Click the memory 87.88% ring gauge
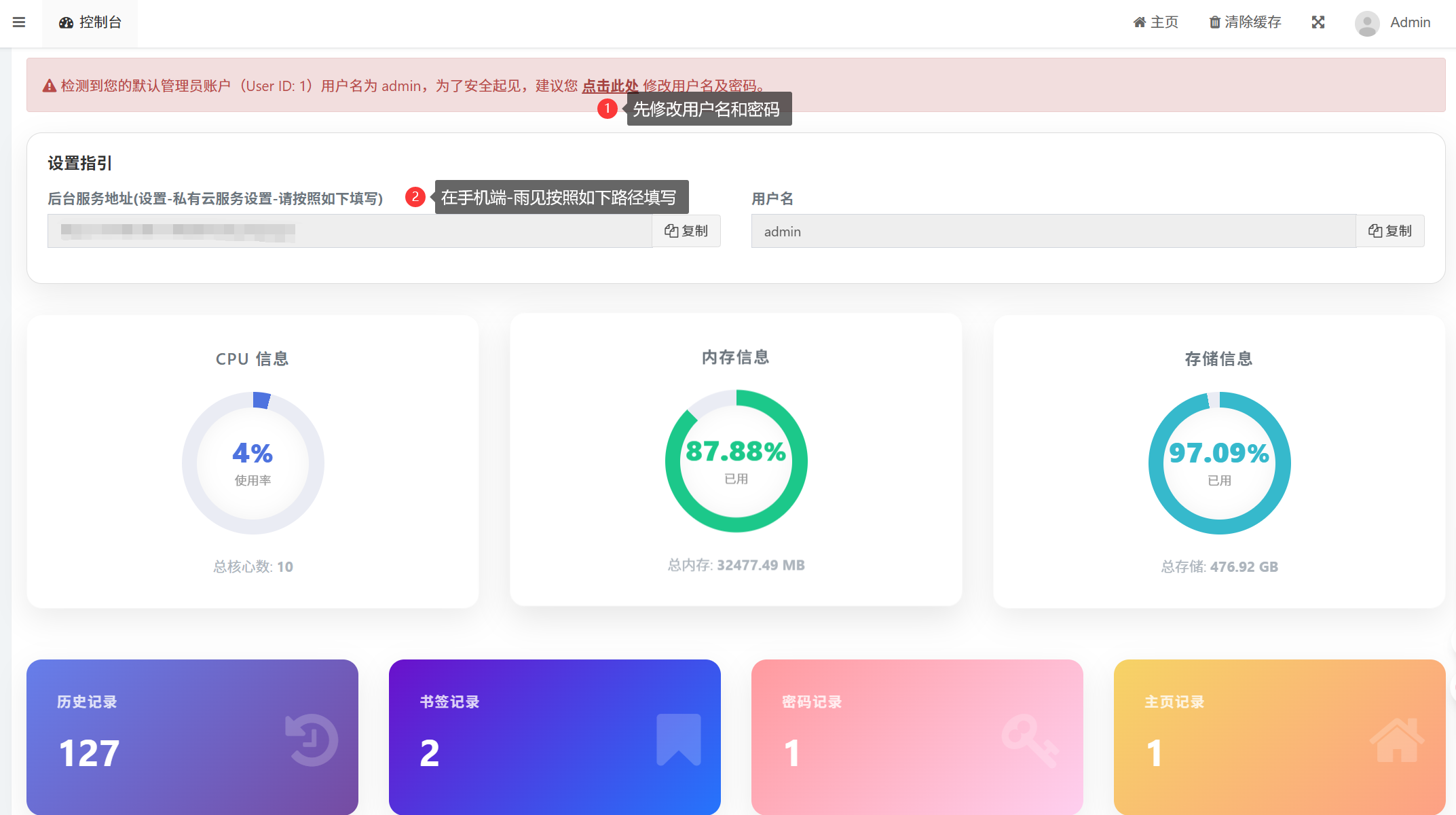This screenshot has height=815, width=1456. pyautogui.click(x=736, y=461)
